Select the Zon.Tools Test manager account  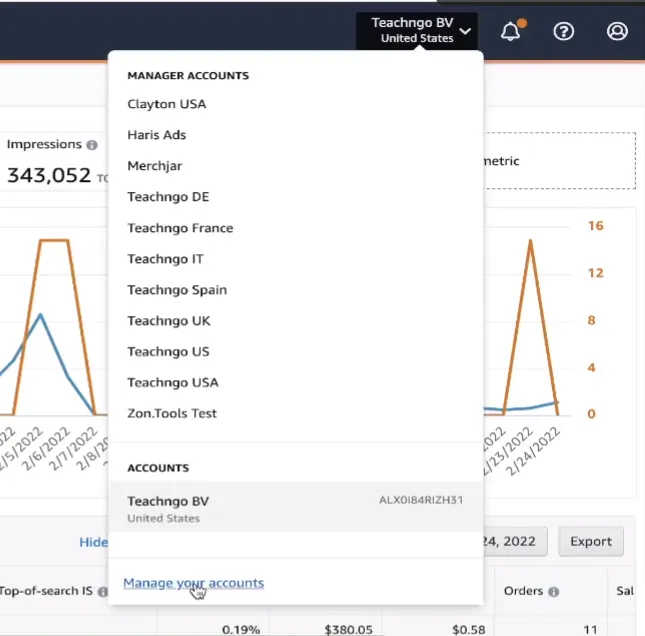(172, 413)
